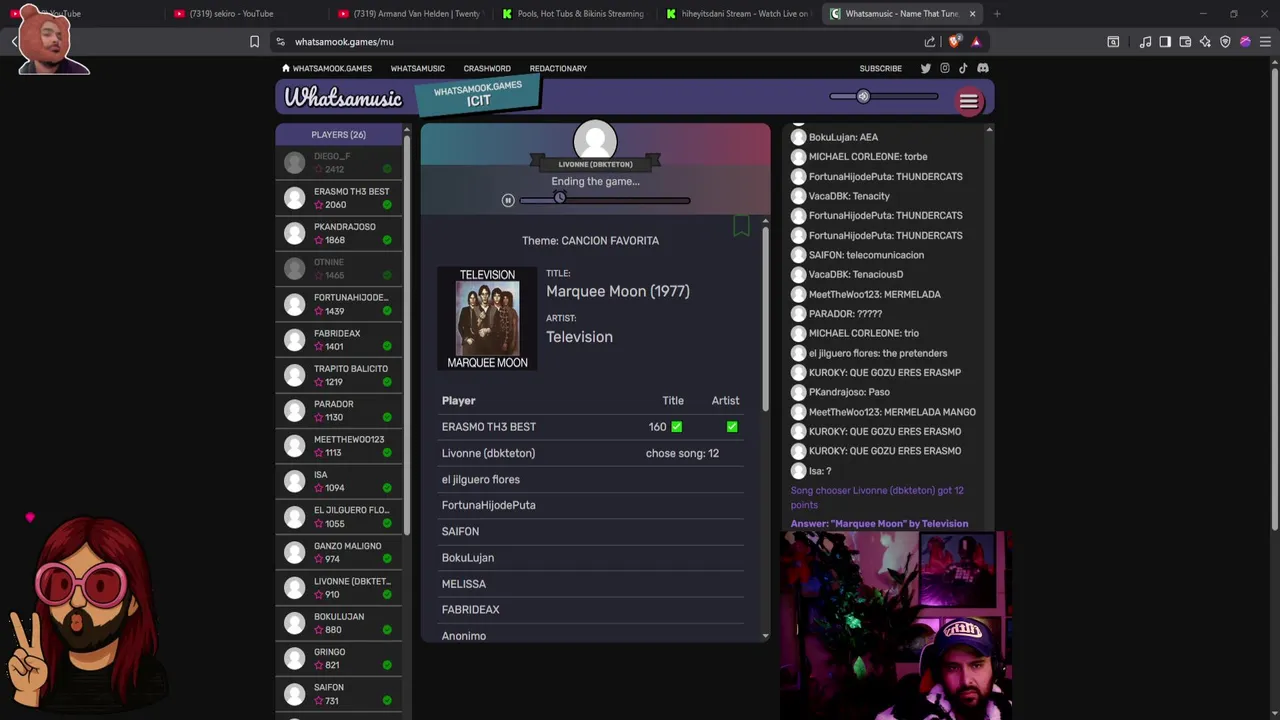1280x720 pixels.
Task: Open the red hamburger game menu
Action: tap(968, 101)
